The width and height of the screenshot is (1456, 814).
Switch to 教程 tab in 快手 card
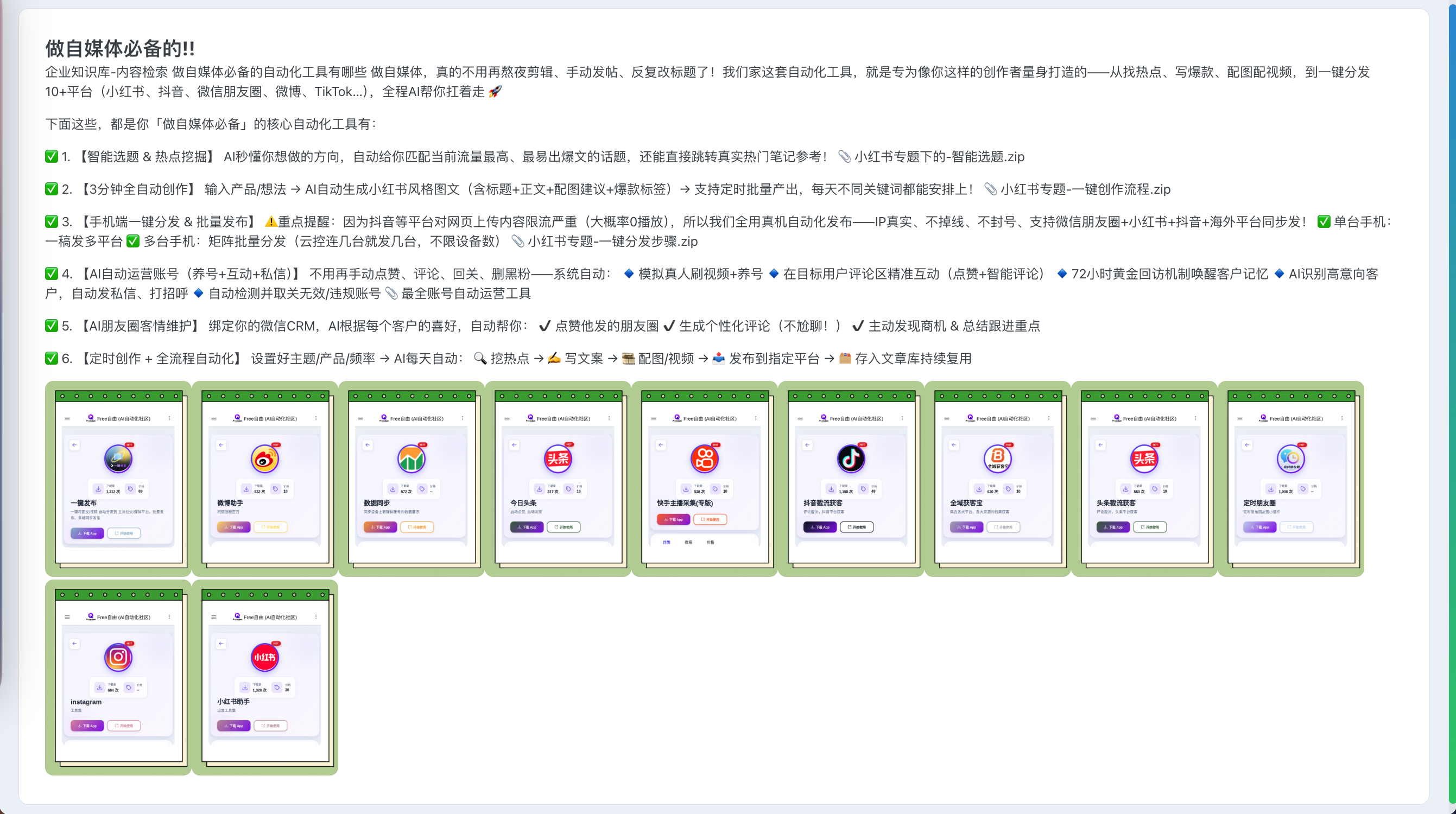[688, 542]
